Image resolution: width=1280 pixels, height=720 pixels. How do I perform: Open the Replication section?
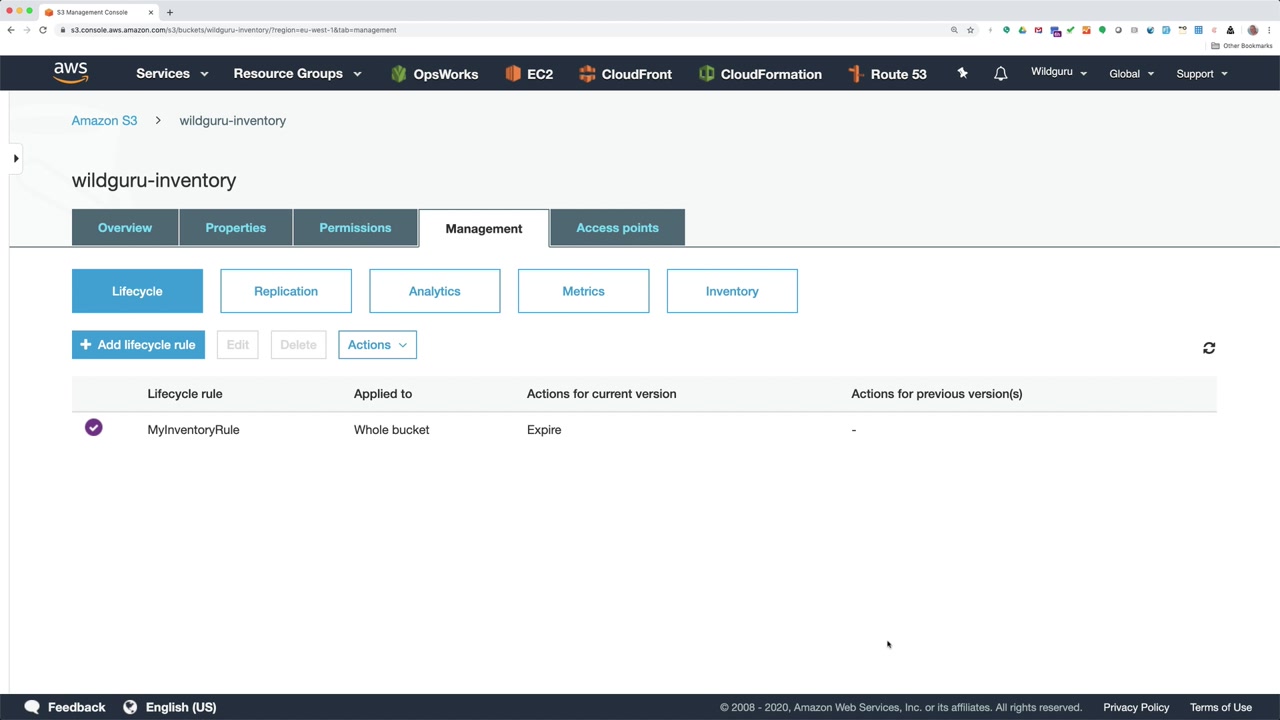[x=286, y=291]
